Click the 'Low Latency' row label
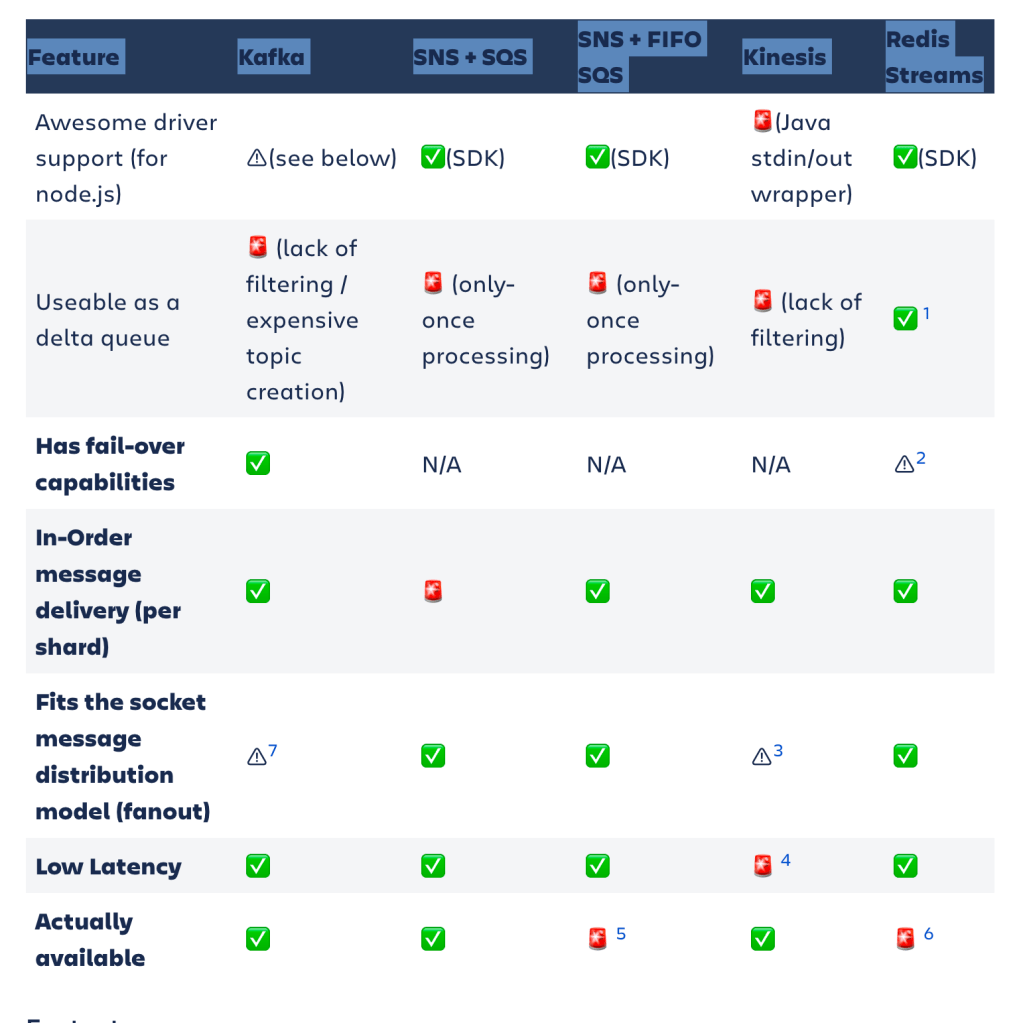The image size is (1019, 1023). pos(108,867)
